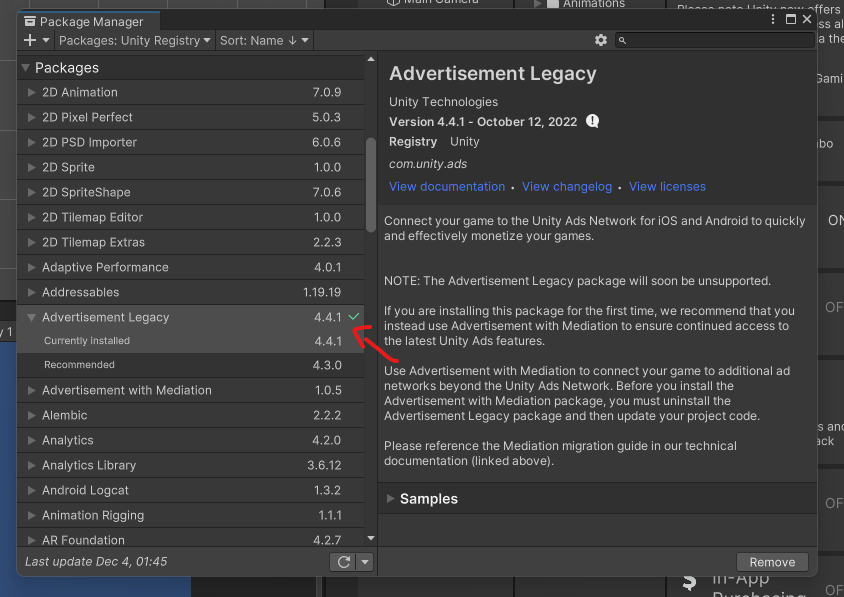Expand the 2D Pixel Perfect package

(x=31, y=117)
